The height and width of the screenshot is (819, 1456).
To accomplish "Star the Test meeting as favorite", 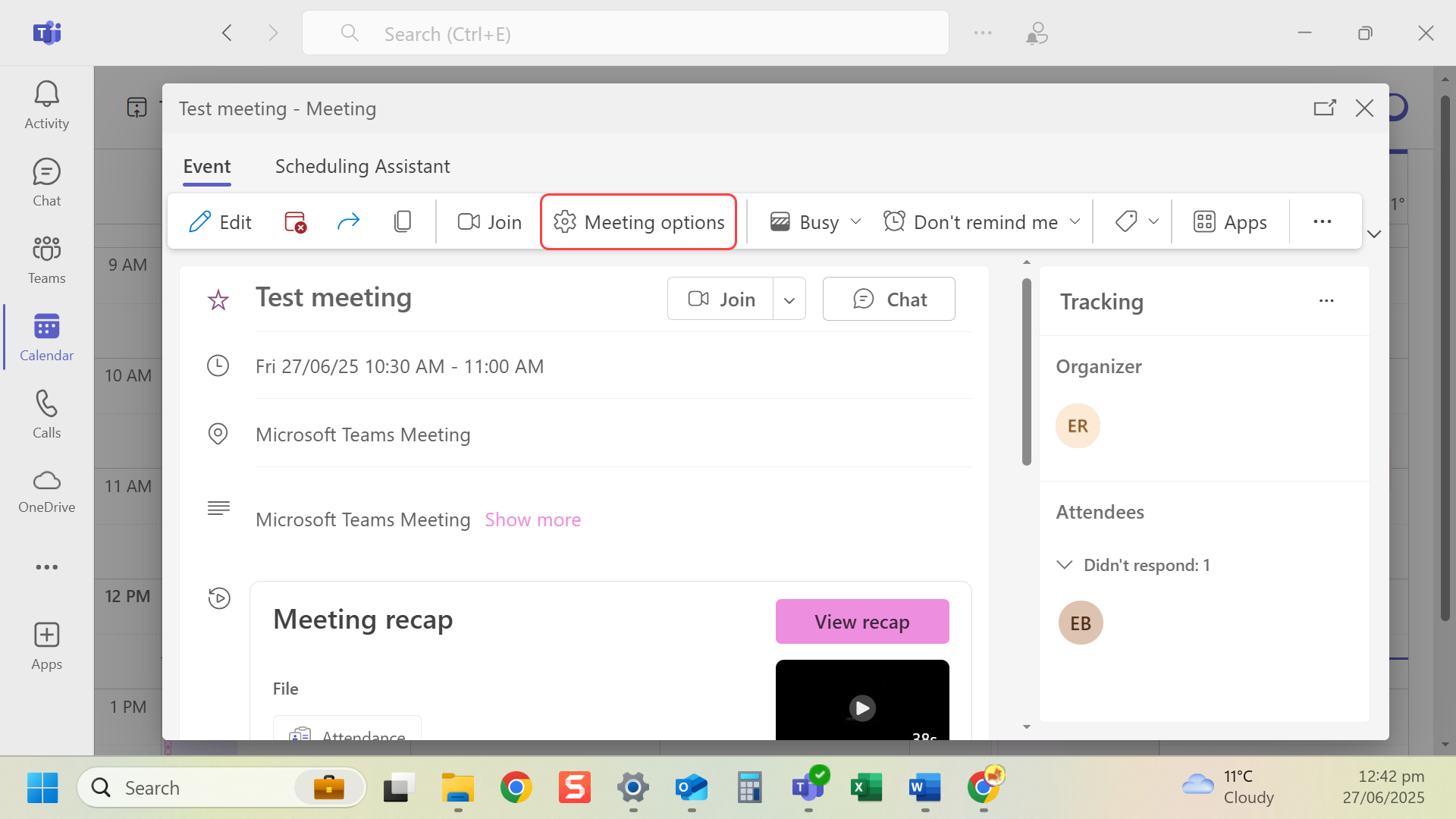I will pyautogui.click(x=218, y=300).
